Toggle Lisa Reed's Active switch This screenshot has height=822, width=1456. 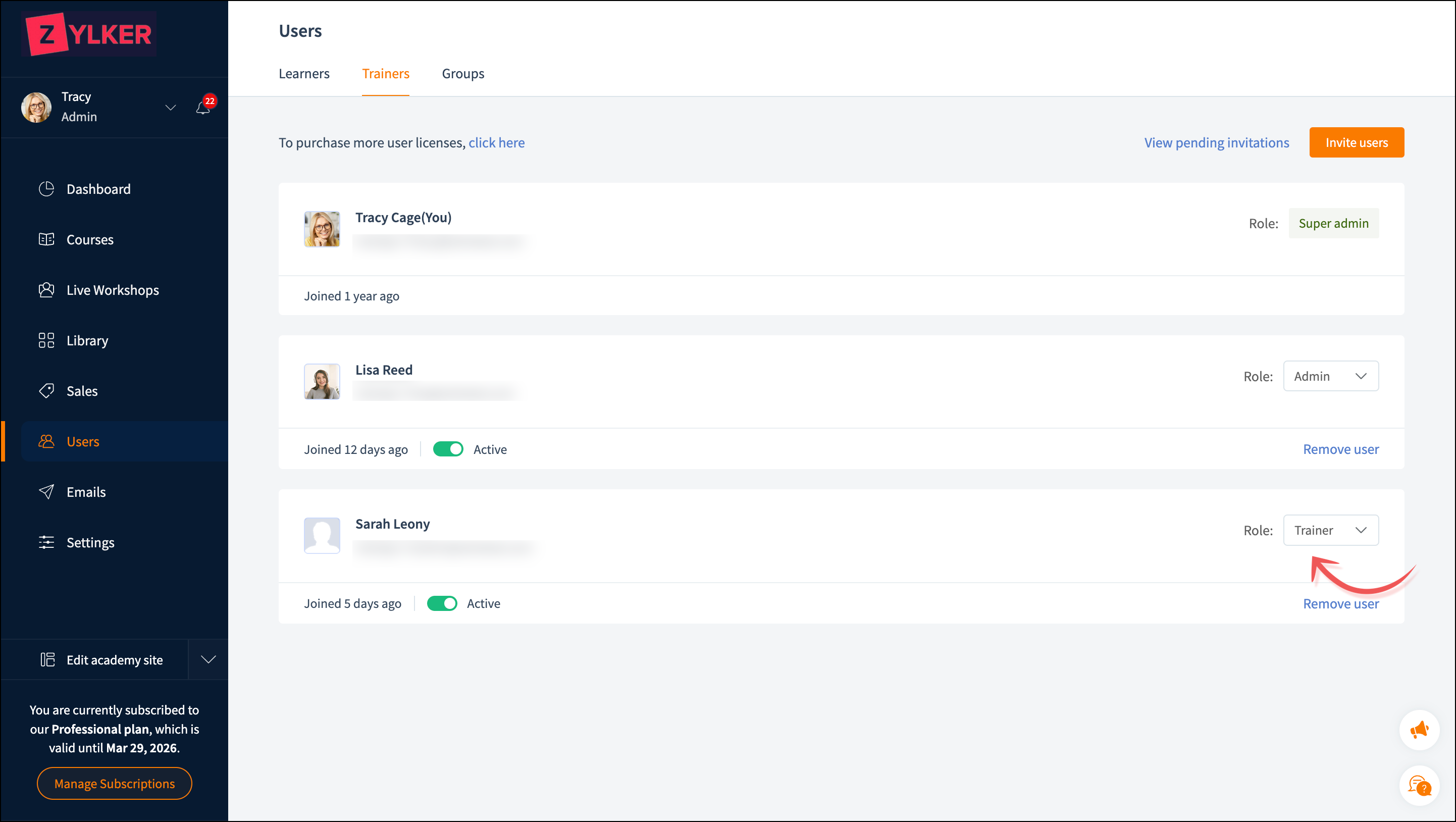point(448,449)
